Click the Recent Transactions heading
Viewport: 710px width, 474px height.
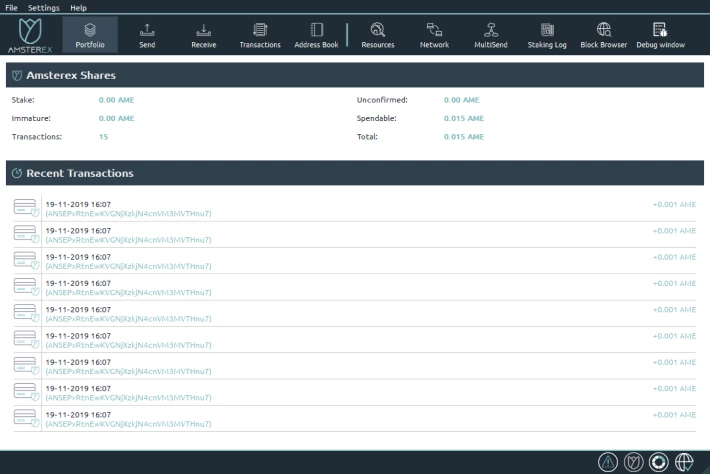(x=80, y=173)
